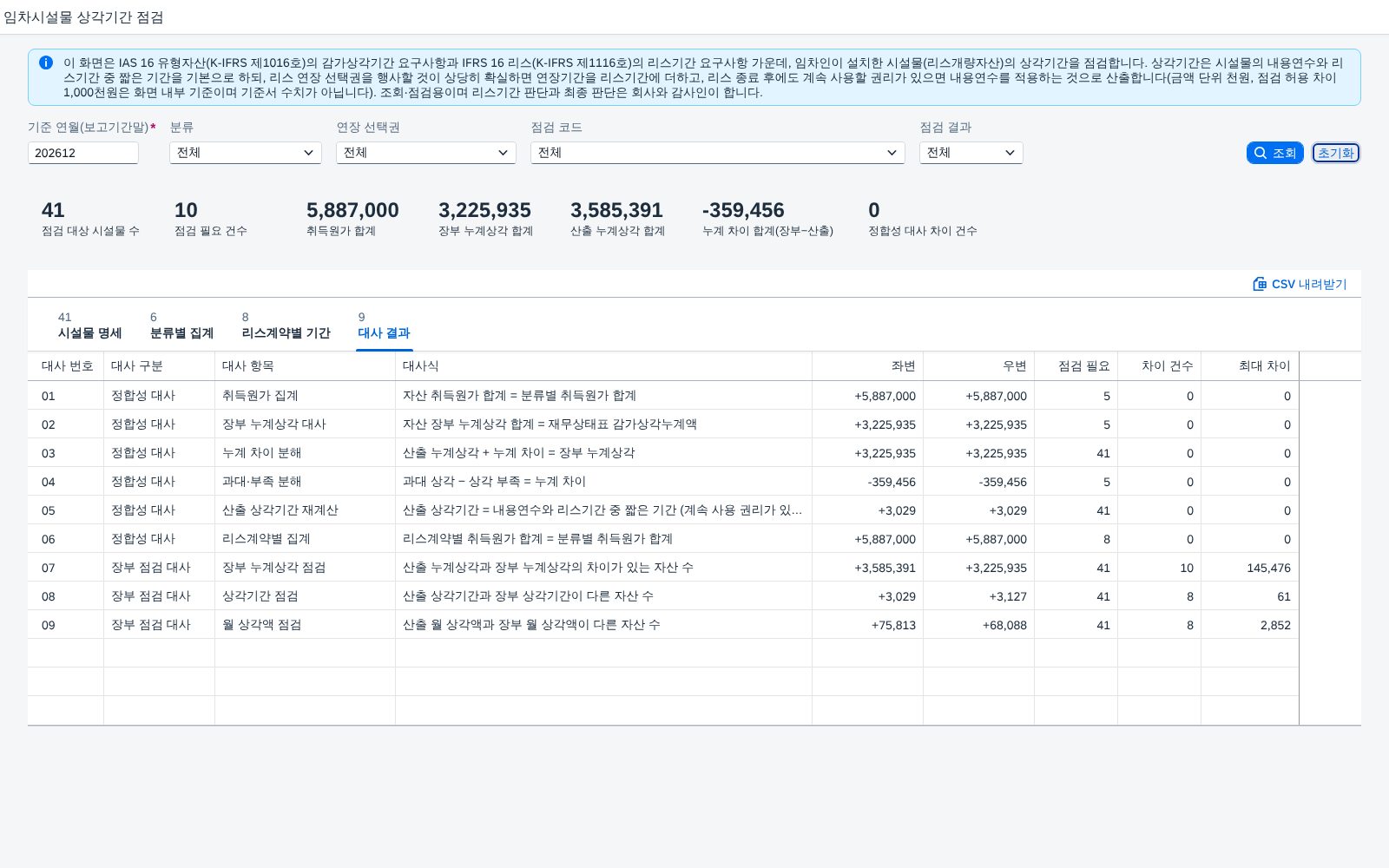Click the 점검 필요 건수 KPI tile

point(210,219)
